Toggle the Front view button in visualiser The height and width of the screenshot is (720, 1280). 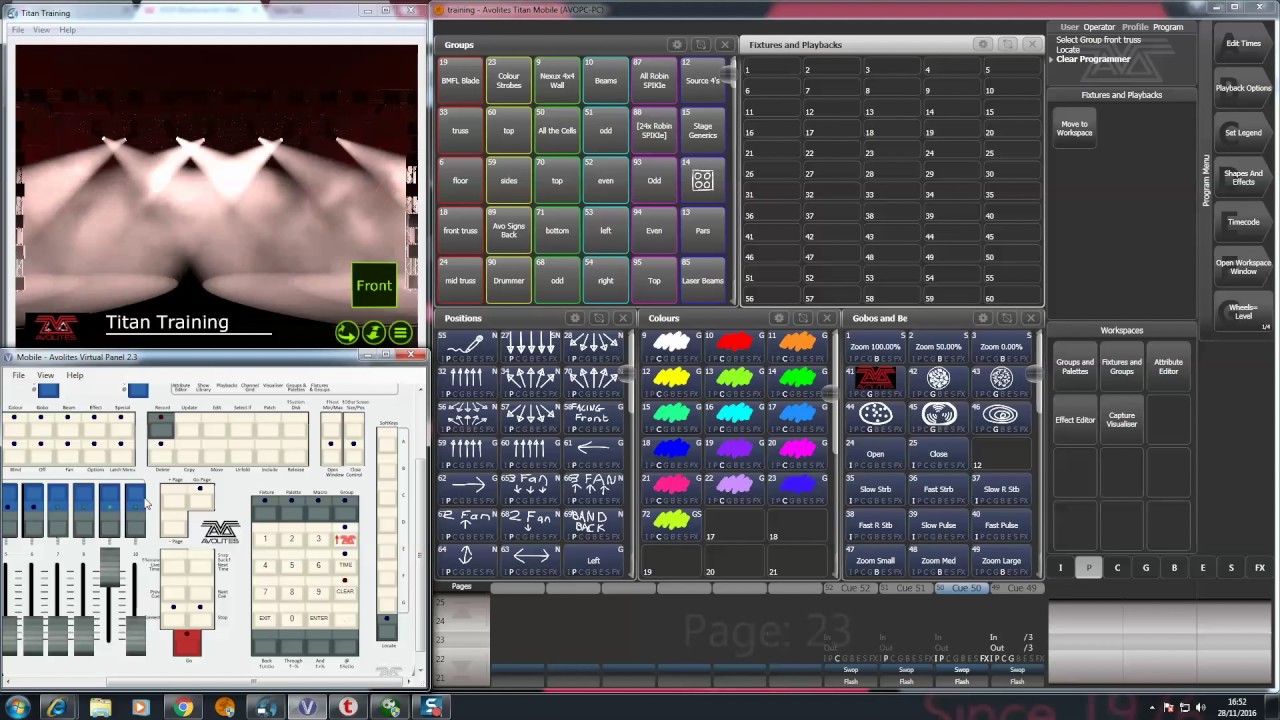click(x=374, y=286)
